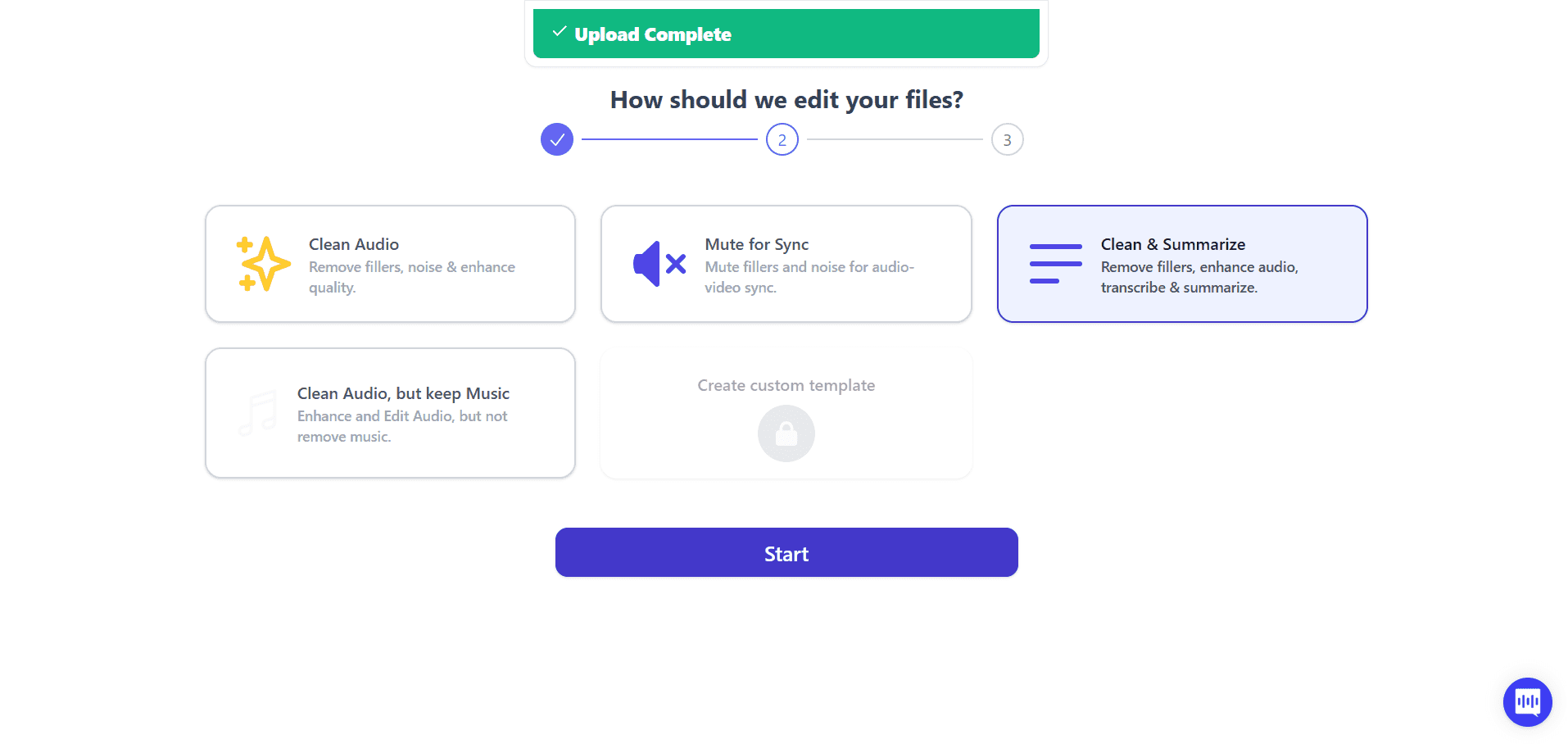
Task: Select the Clean & Summarize template
Action: coord(1182,264)
